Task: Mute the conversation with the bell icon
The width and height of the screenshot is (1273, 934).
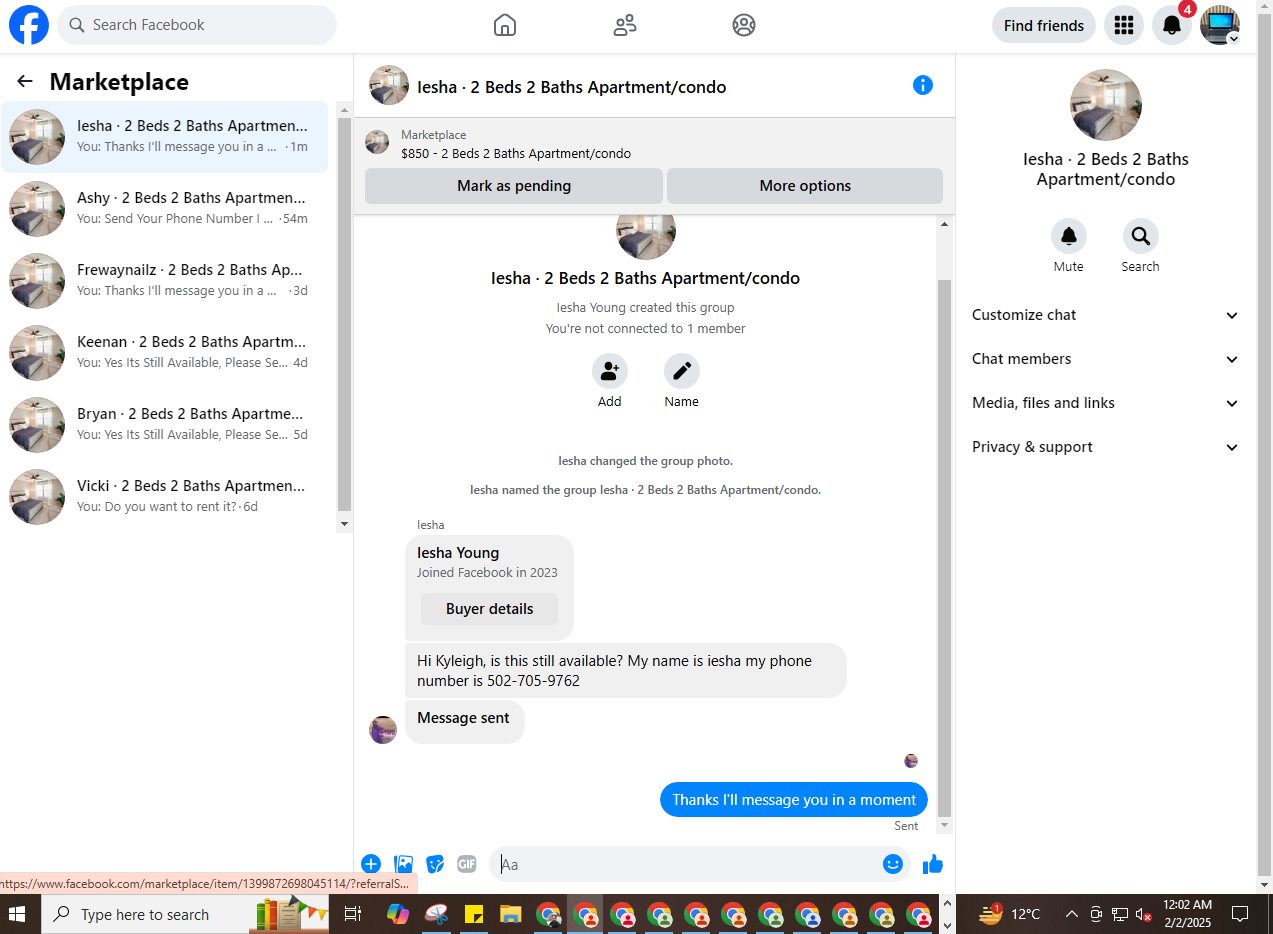Action: (1069, 236)
